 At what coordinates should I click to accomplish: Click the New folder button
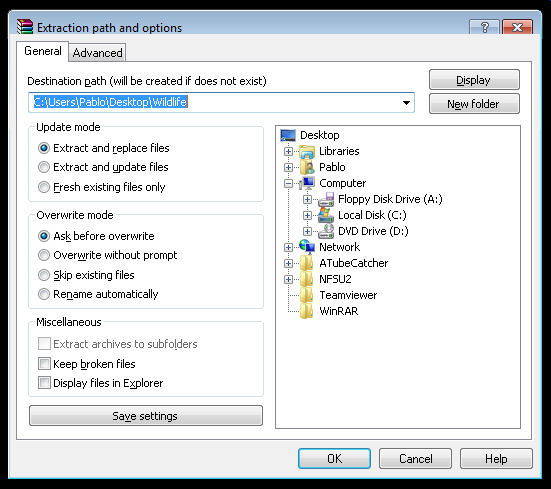[x=474, y=104]
